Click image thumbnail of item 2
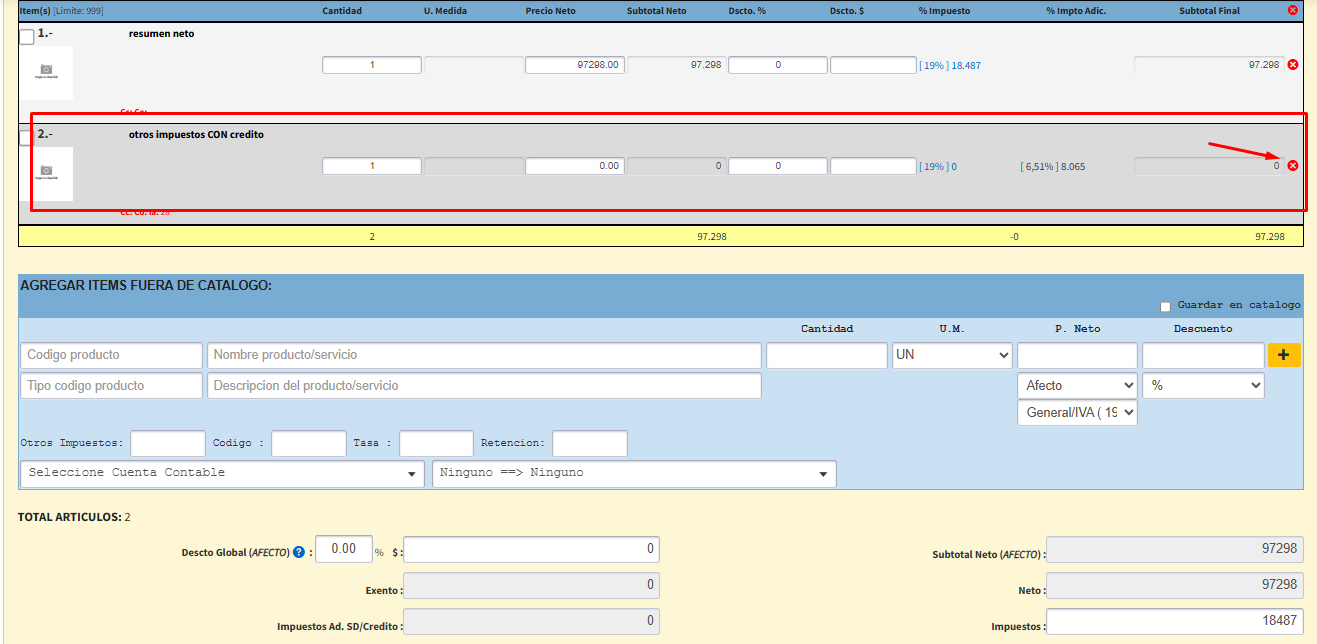The width and height of the screenshot is (1317, 644). 45,173
